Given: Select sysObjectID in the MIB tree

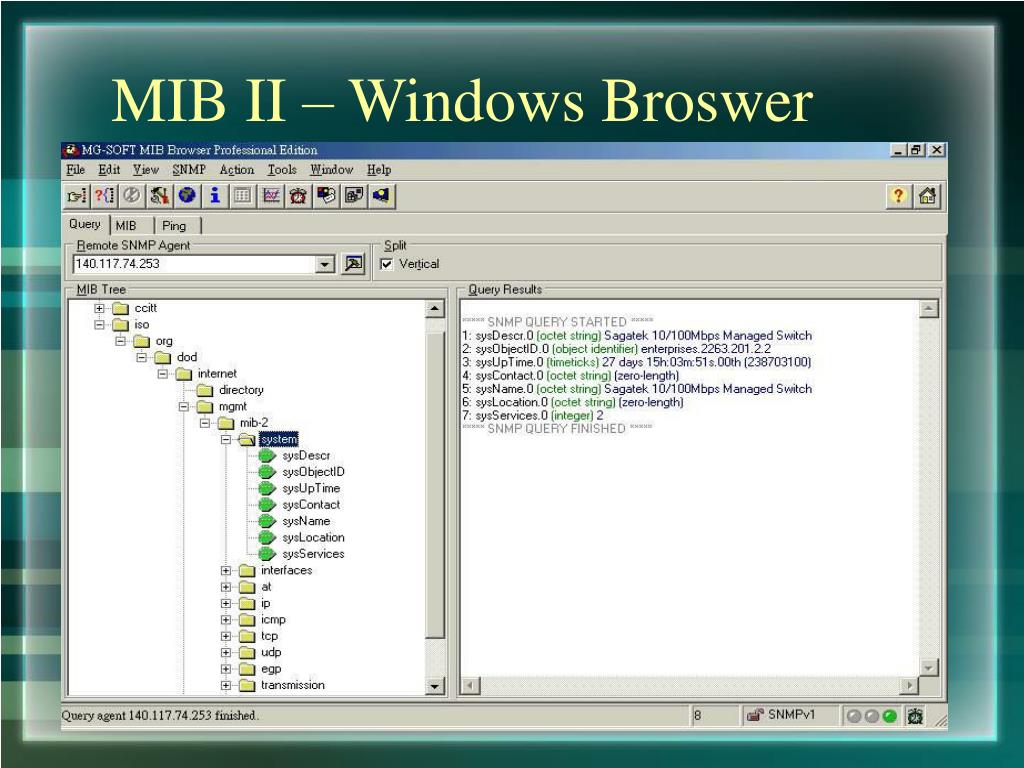Looking at the screenshot, I should [x=313, y=472].
